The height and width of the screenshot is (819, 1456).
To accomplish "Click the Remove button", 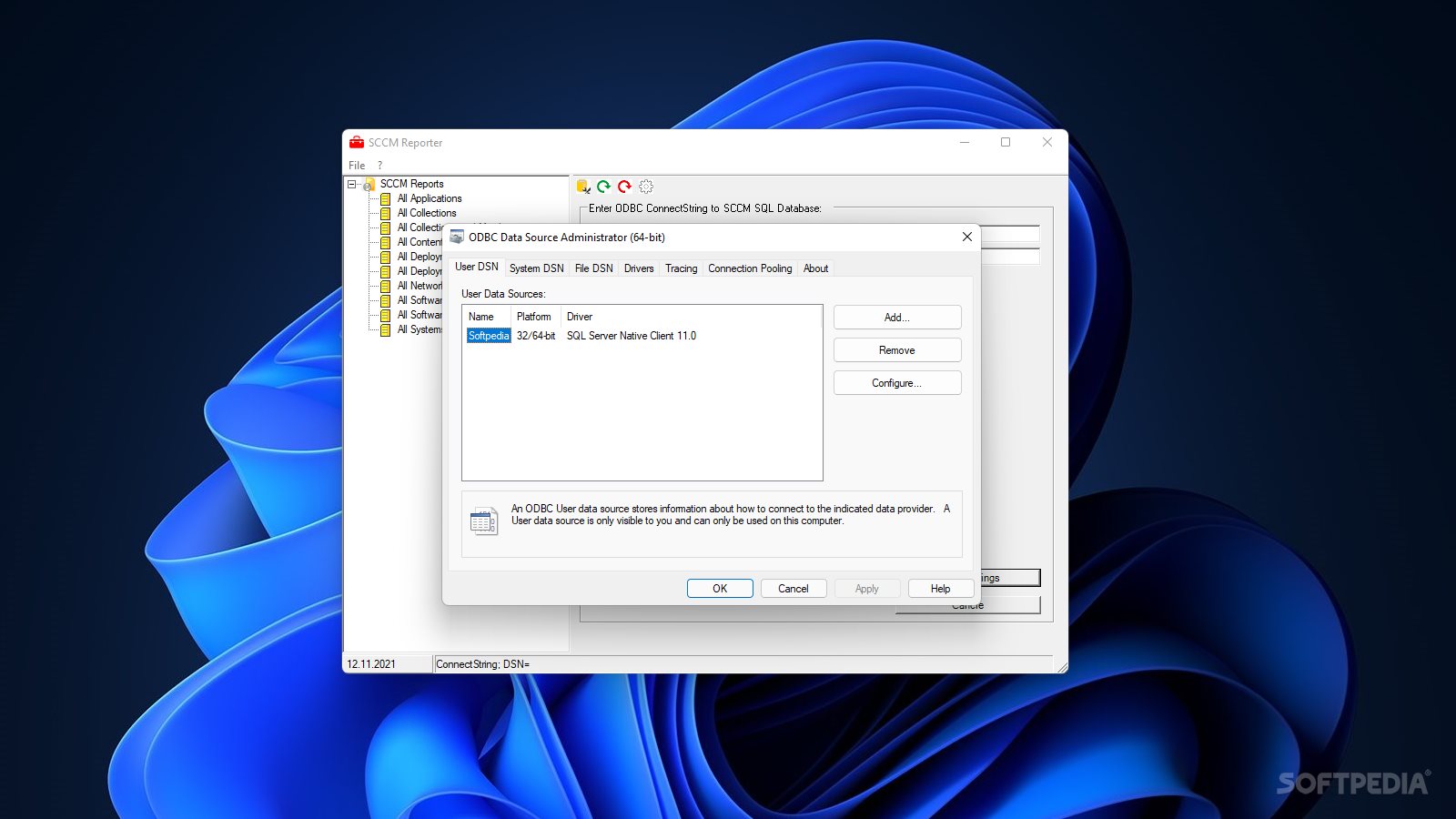I will coord(897,350).
